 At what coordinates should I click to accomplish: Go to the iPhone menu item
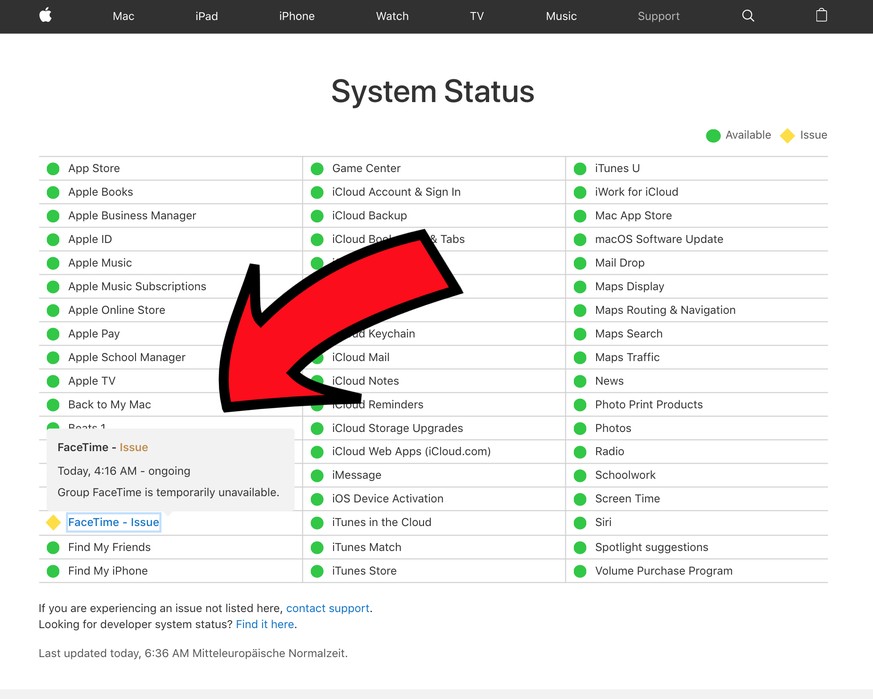tap(297, 16)
